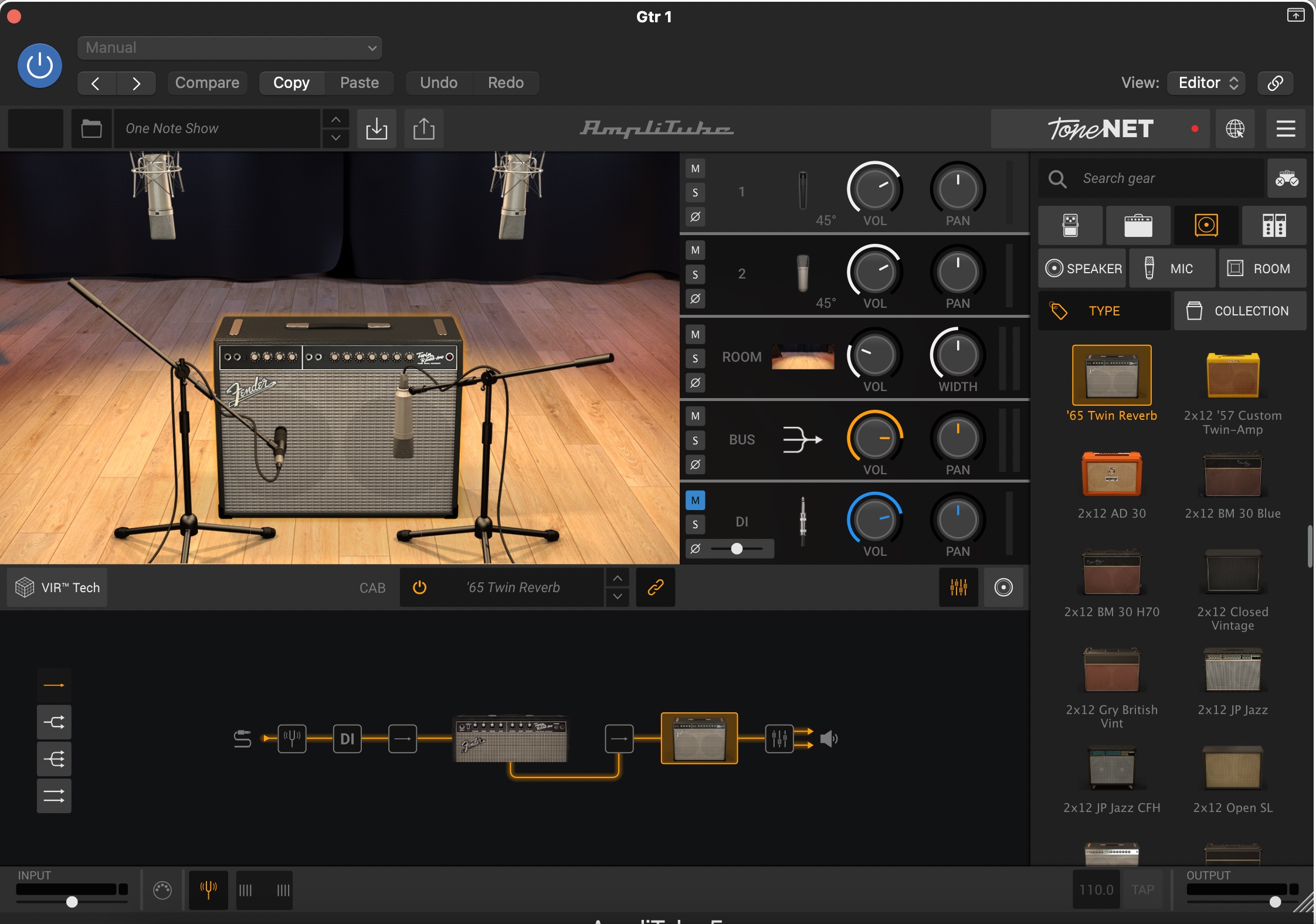The height and width of the screenshot is (924, 1316).
Task: Solo mic channel 1
Action: pyautogui.click(x=696, y=193)
